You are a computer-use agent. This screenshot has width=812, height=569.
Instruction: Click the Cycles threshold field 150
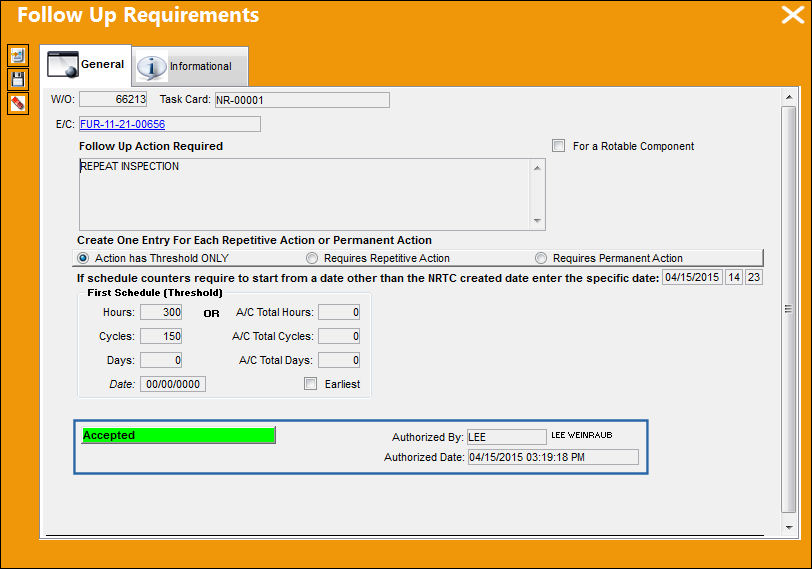click(x=161, y=336)
